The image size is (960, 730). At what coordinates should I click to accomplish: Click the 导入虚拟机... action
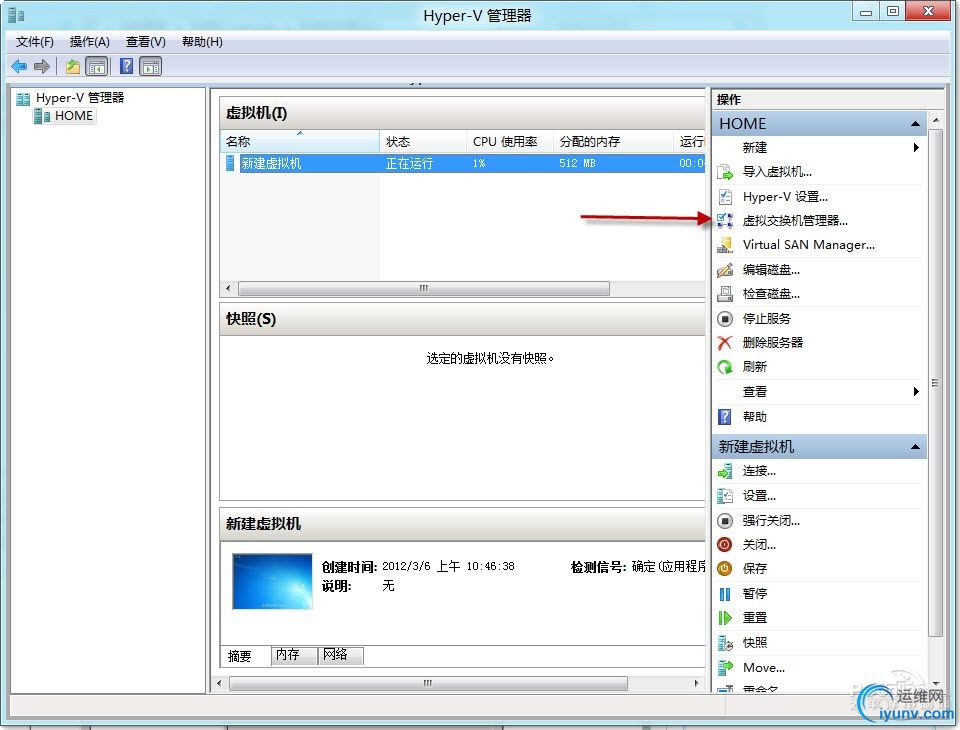(x=777, y=172)
